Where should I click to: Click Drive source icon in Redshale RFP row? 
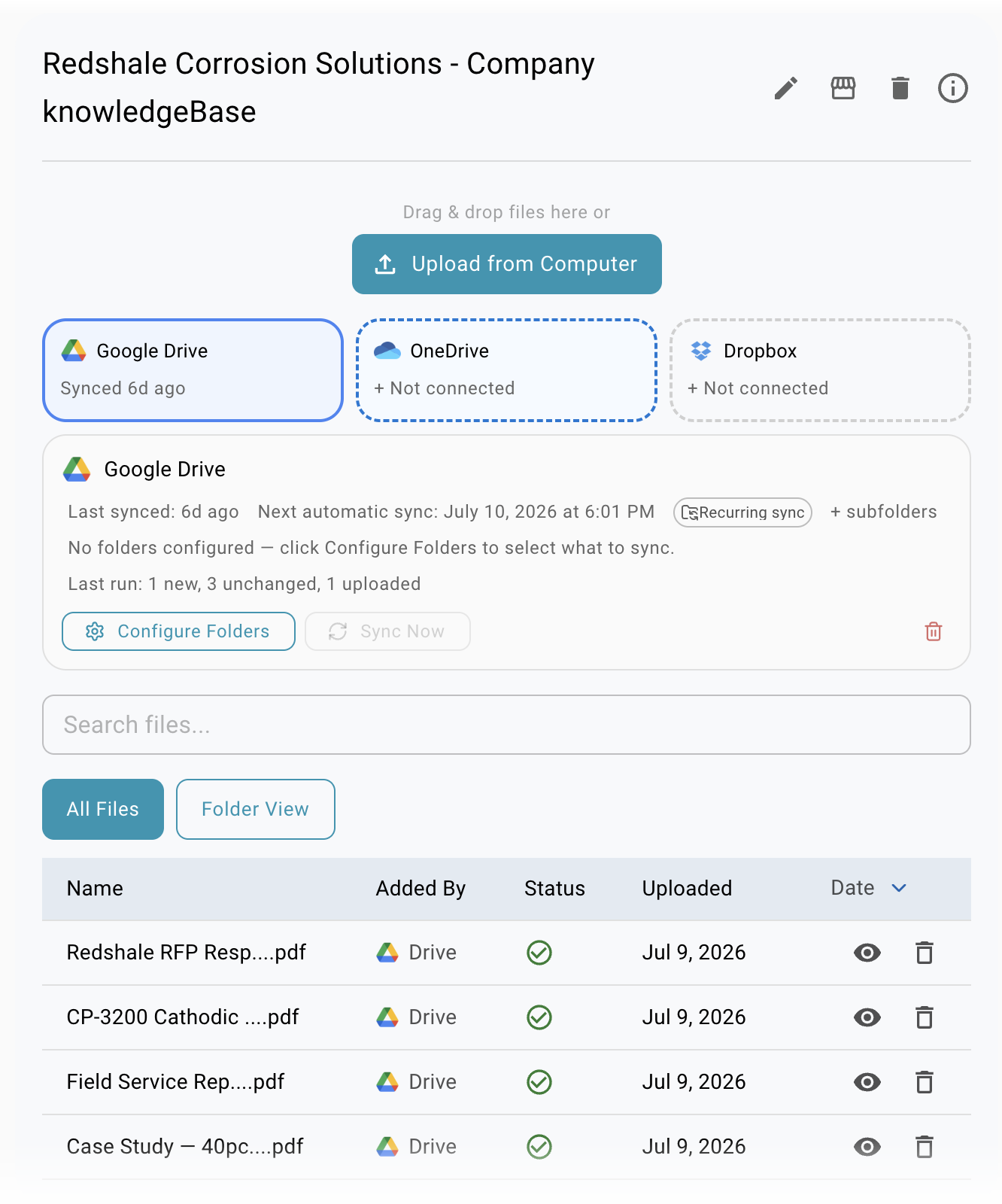pos(387,953)
